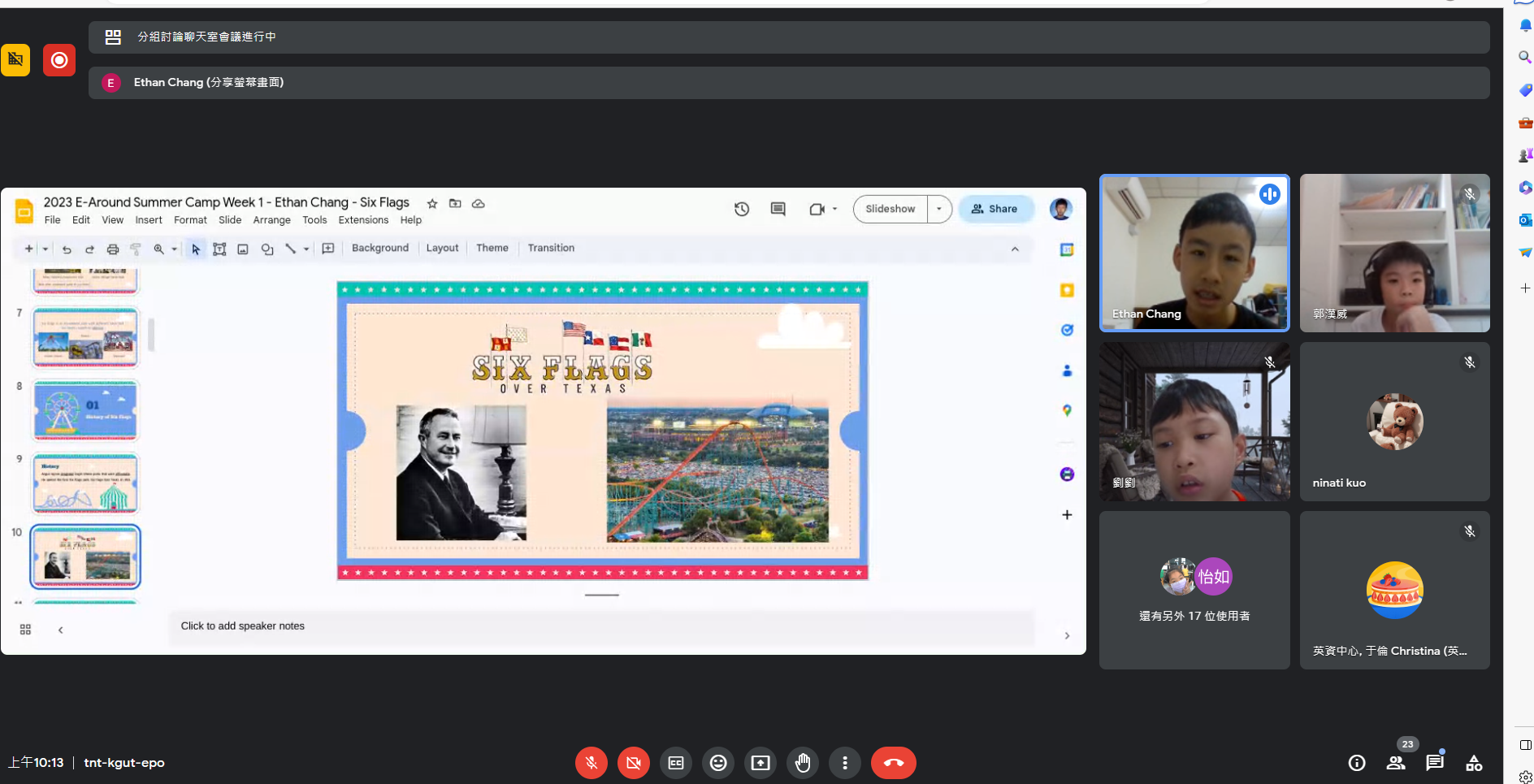The image size is (1534, 784).
Task: Toggle meeting details info icon
Action: (x=1357, y=763)
